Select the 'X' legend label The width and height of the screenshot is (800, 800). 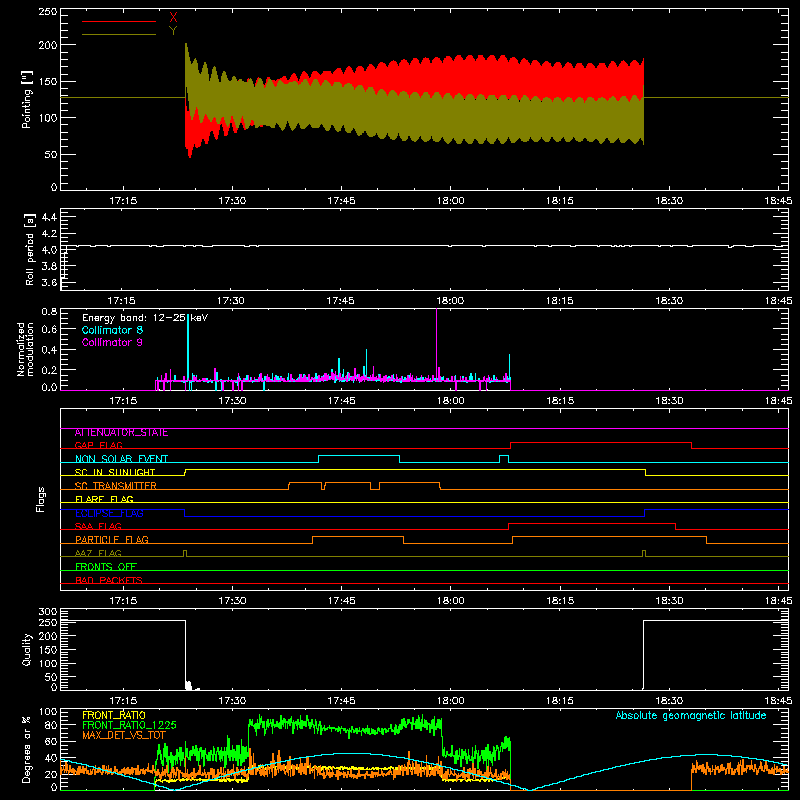(173, 18)
